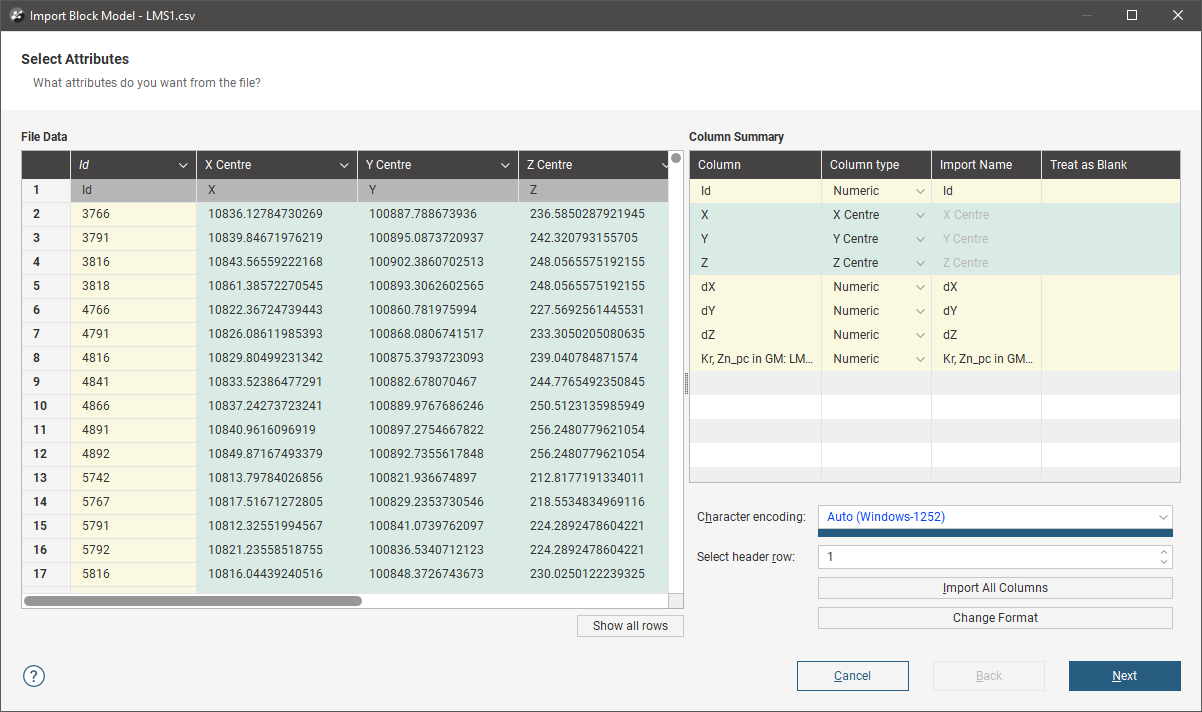Open the Id column header dropdown

(183, 165)
